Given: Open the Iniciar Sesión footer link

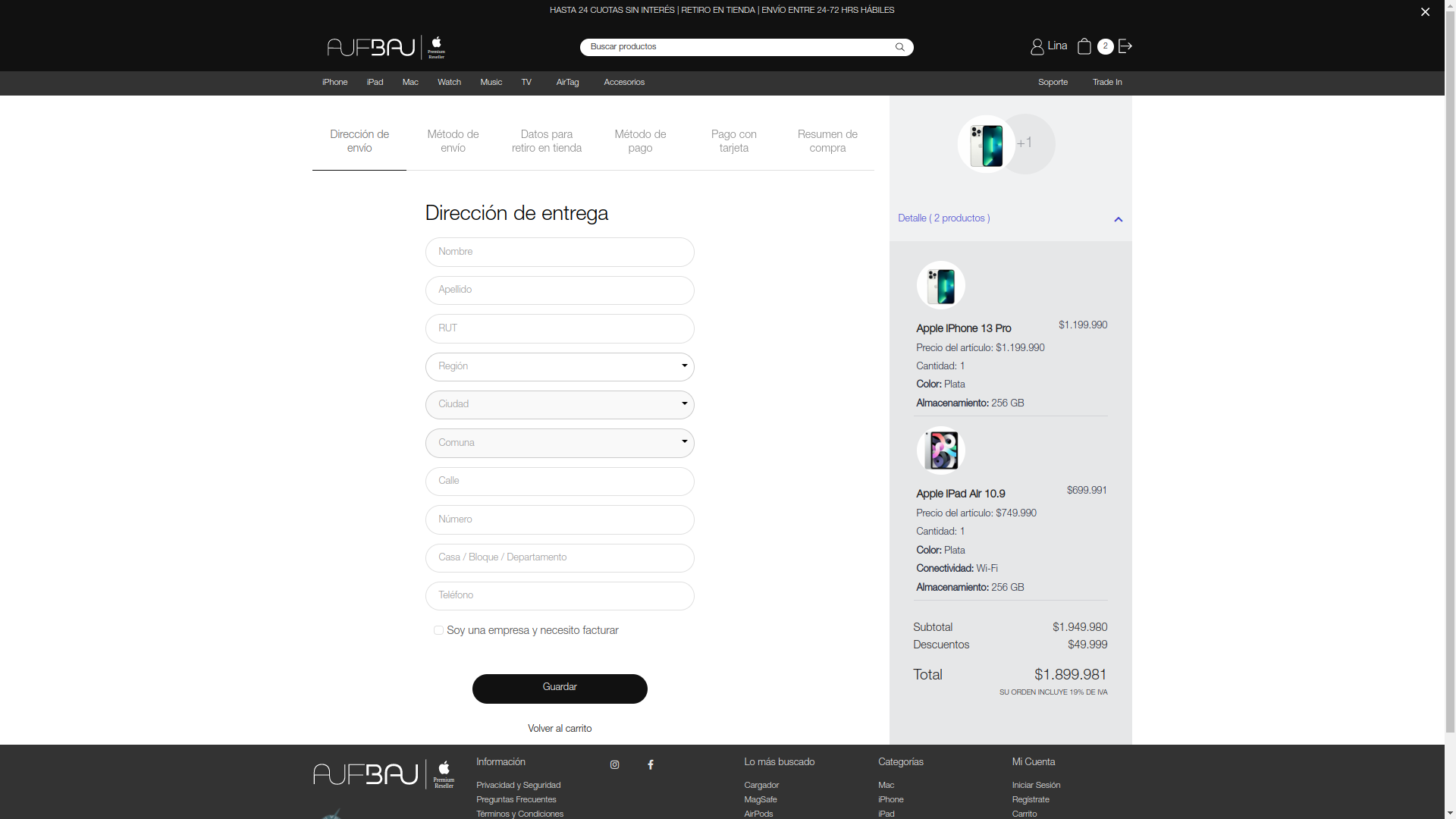Looking at the screenshot, I should (x=1036, y=785).
